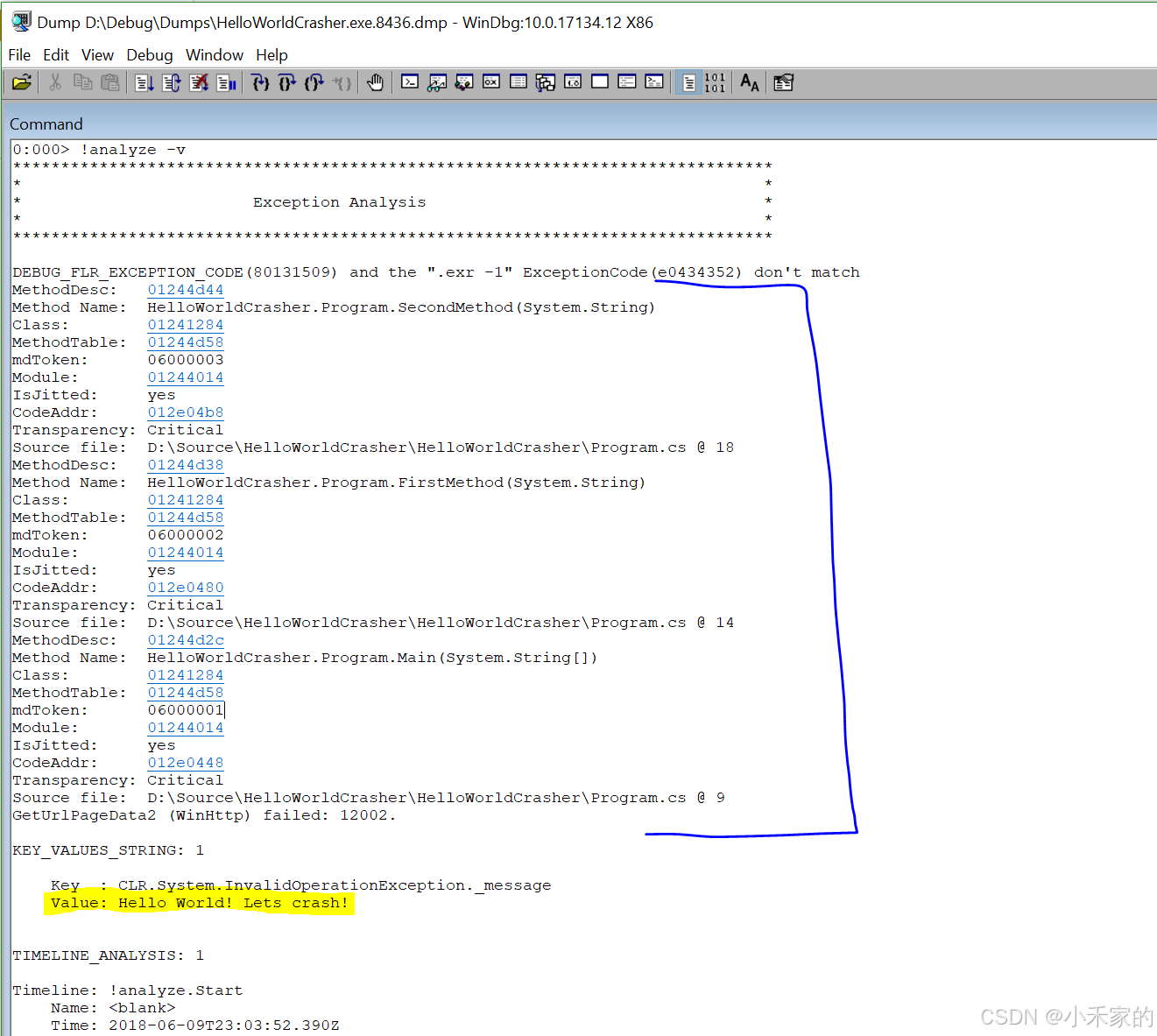The image size is (1157, 1036).
Task: Follow the CodeAddr link 012e04b8
Action: coord(186,412)
